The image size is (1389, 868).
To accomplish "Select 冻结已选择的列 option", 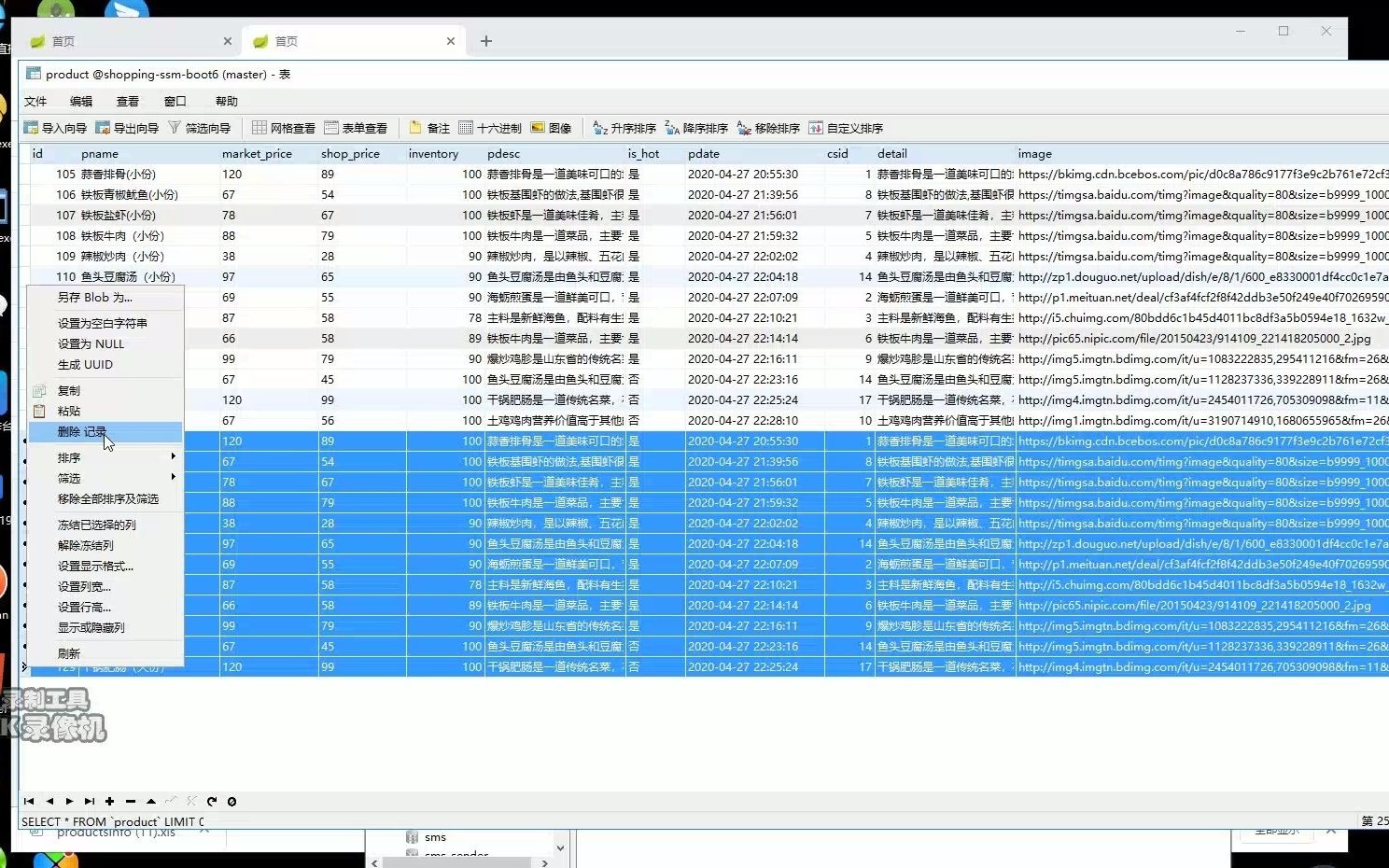I will tap(105, 525).
